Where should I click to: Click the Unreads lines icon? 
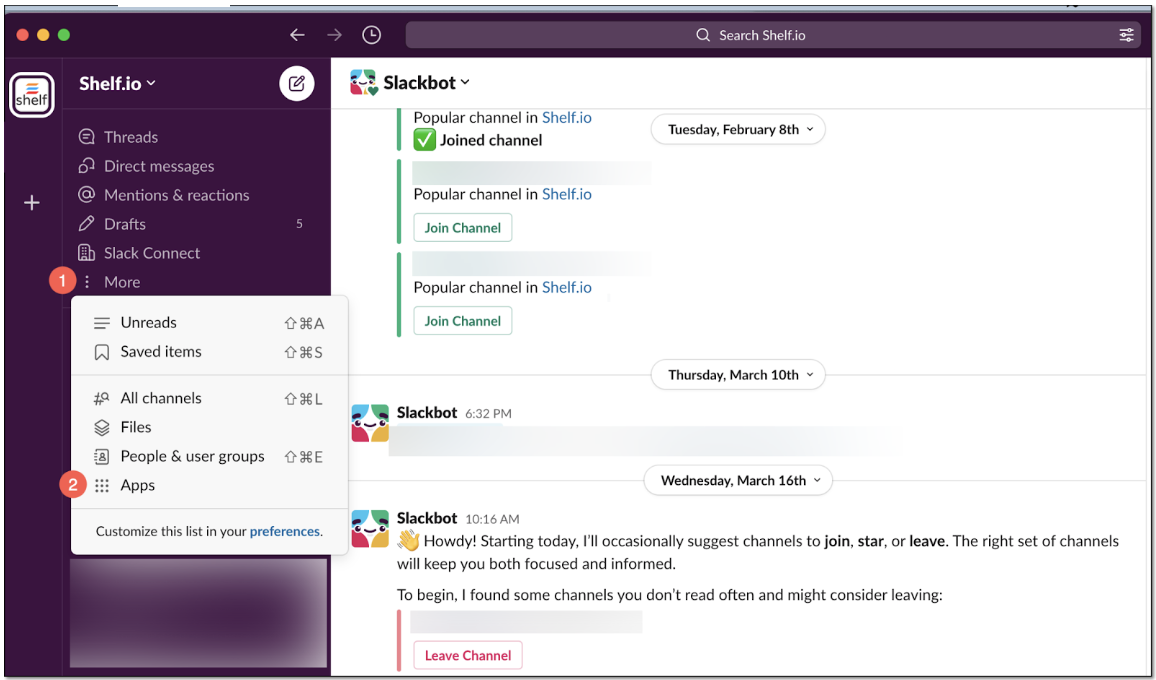tap(102, 323)
